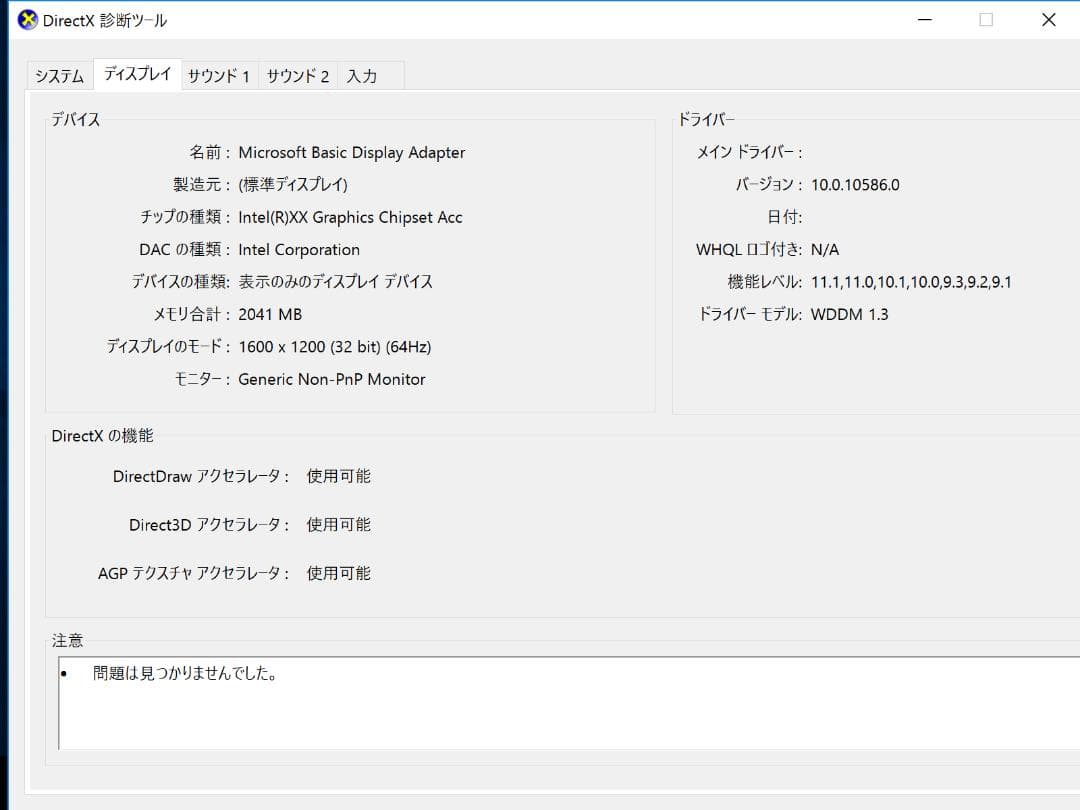
Task: Open the サウンド 1 tab
Action: (x=219, y=75)
